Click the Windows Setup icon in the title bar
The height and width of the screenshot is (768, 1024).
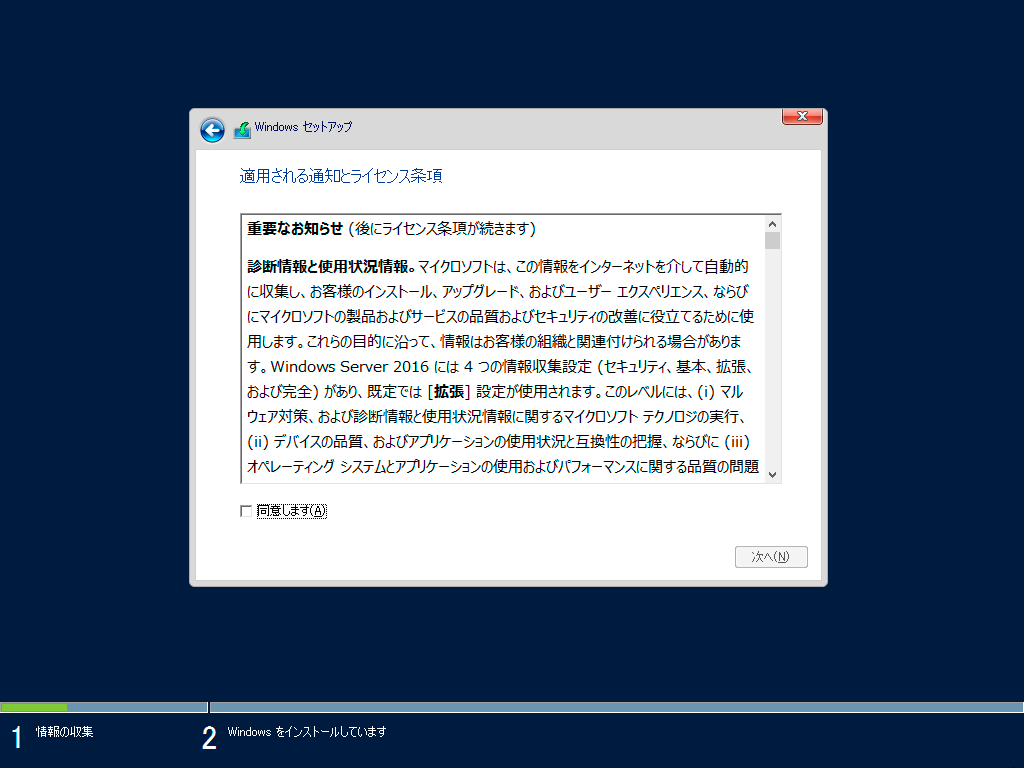[x=240, y=129]
